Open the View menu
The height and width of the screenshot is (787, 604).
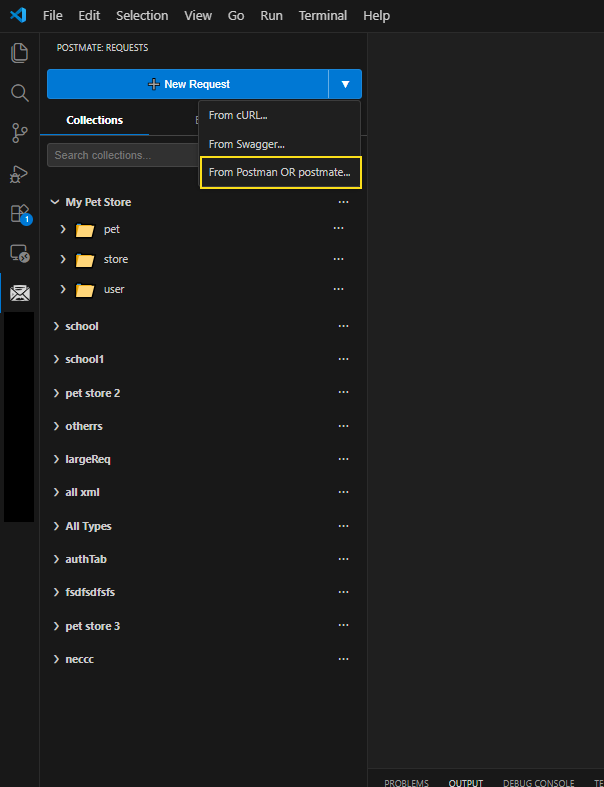[198, 16]
